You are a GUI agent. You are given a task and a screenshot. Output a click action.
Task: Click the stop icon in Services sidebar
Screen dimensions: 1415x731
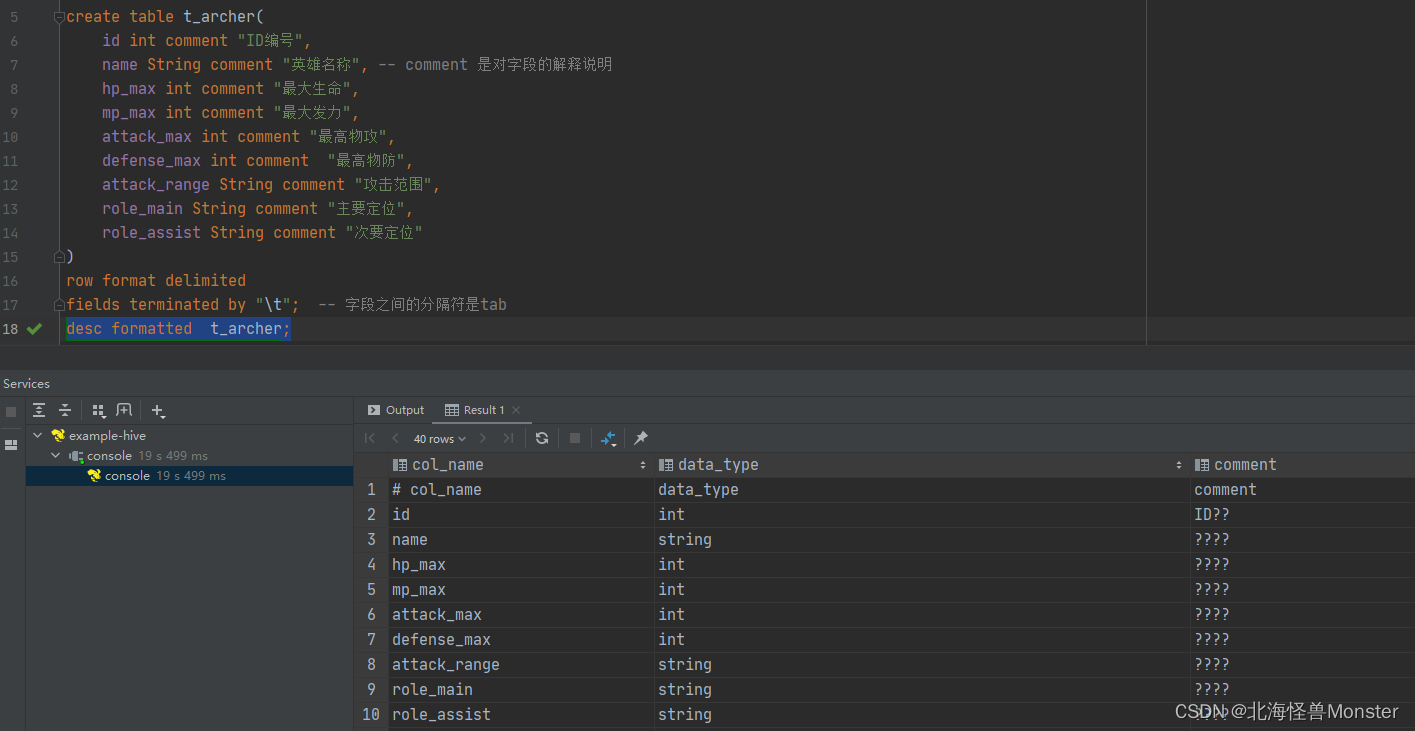click(x=11, y=411)
